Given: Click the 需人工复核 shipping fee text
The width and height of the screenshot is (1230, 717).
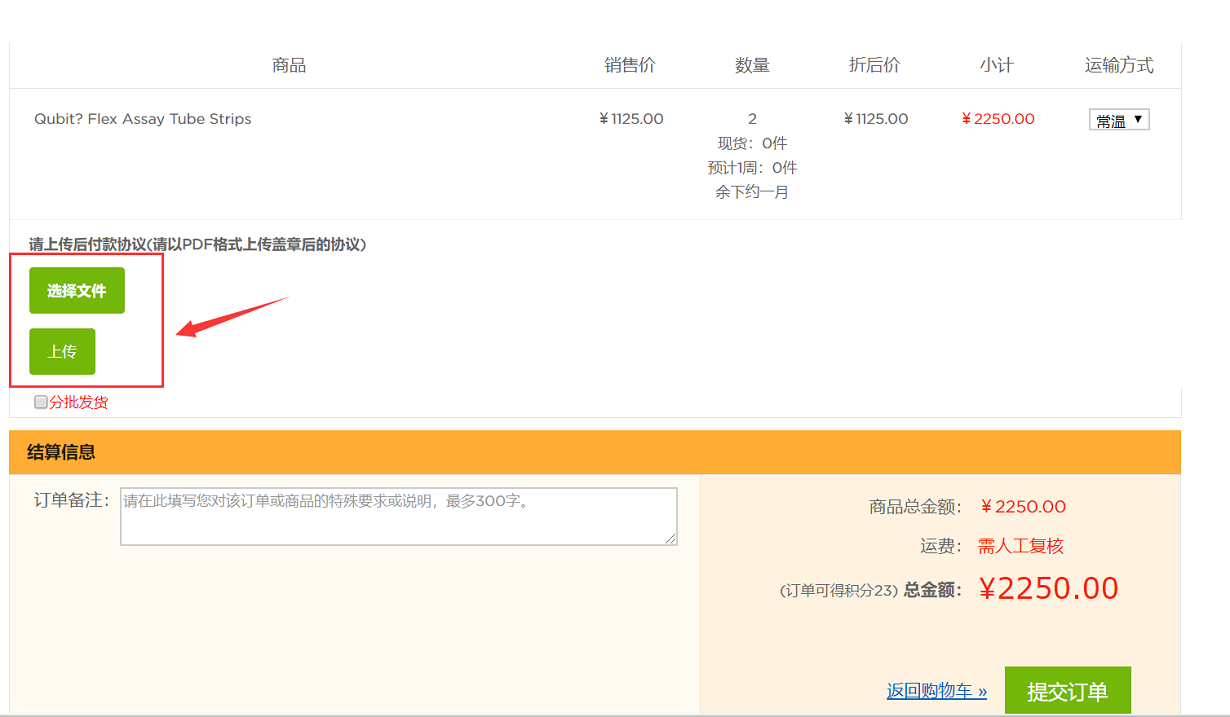Looking at the screenshot, I should coord(1021,546).
